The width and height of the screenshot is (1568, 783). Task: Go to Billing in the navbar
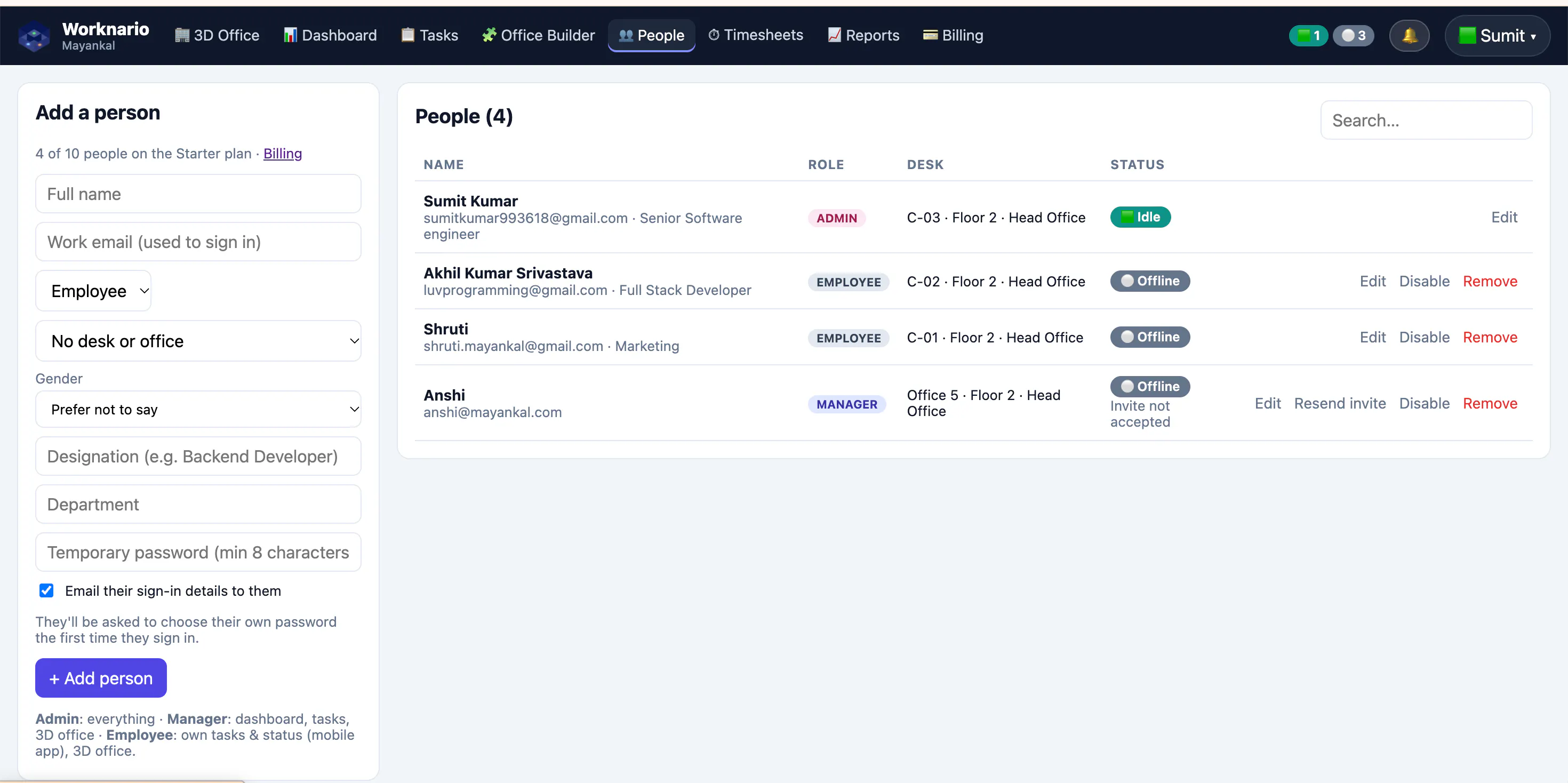click(x=953, y=35)
